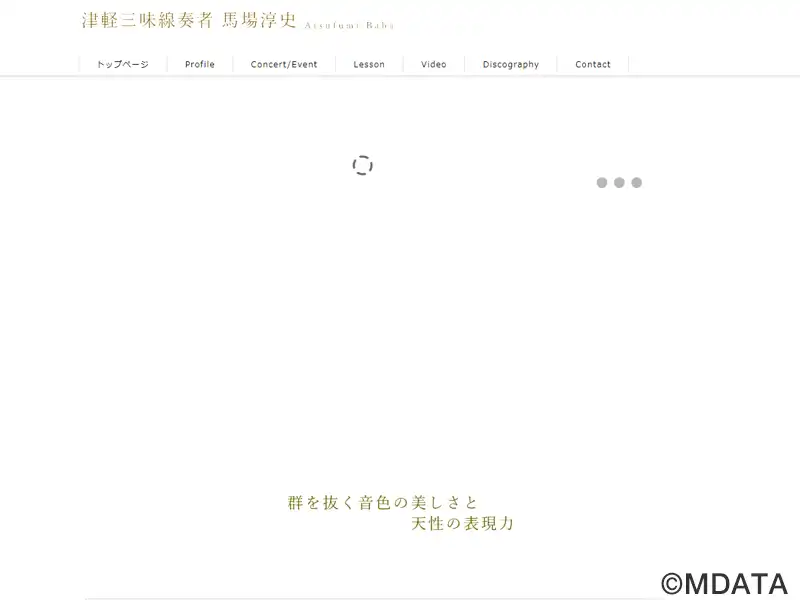Open the Discography menu item
Screen dimensions: 800x600
[x=511, y=64]
